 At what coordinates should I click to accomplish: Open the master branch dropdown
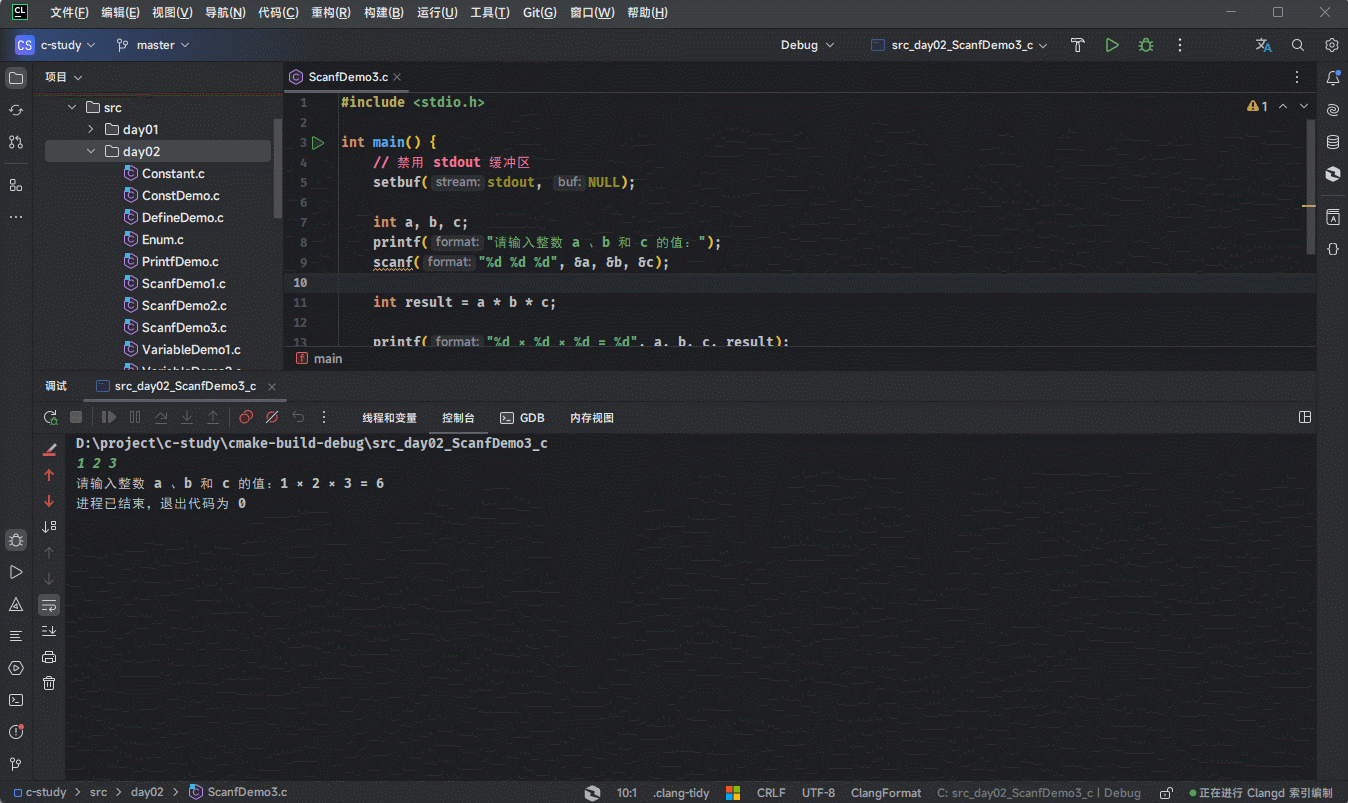click(x=152, y=45)
